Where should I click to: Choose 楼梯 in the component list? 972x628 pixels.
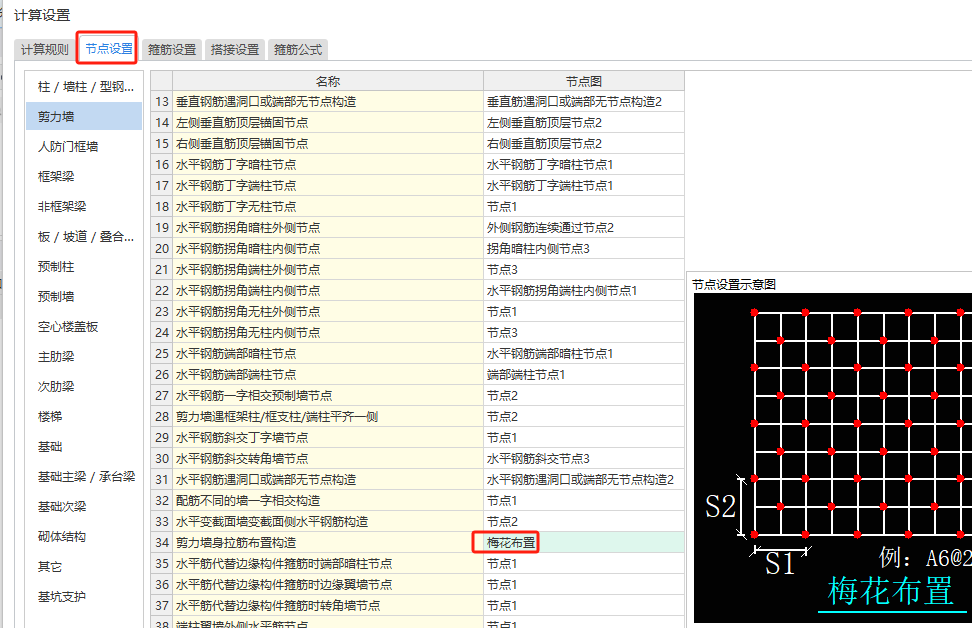click(x=84, y=417)
